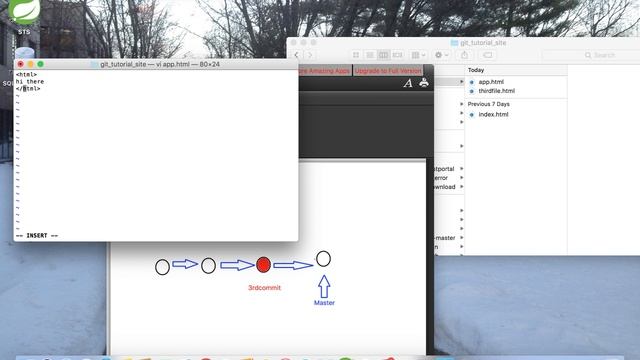
Task: Expand folder ending in 'wnload'
Action: click(x=462, y=187)
